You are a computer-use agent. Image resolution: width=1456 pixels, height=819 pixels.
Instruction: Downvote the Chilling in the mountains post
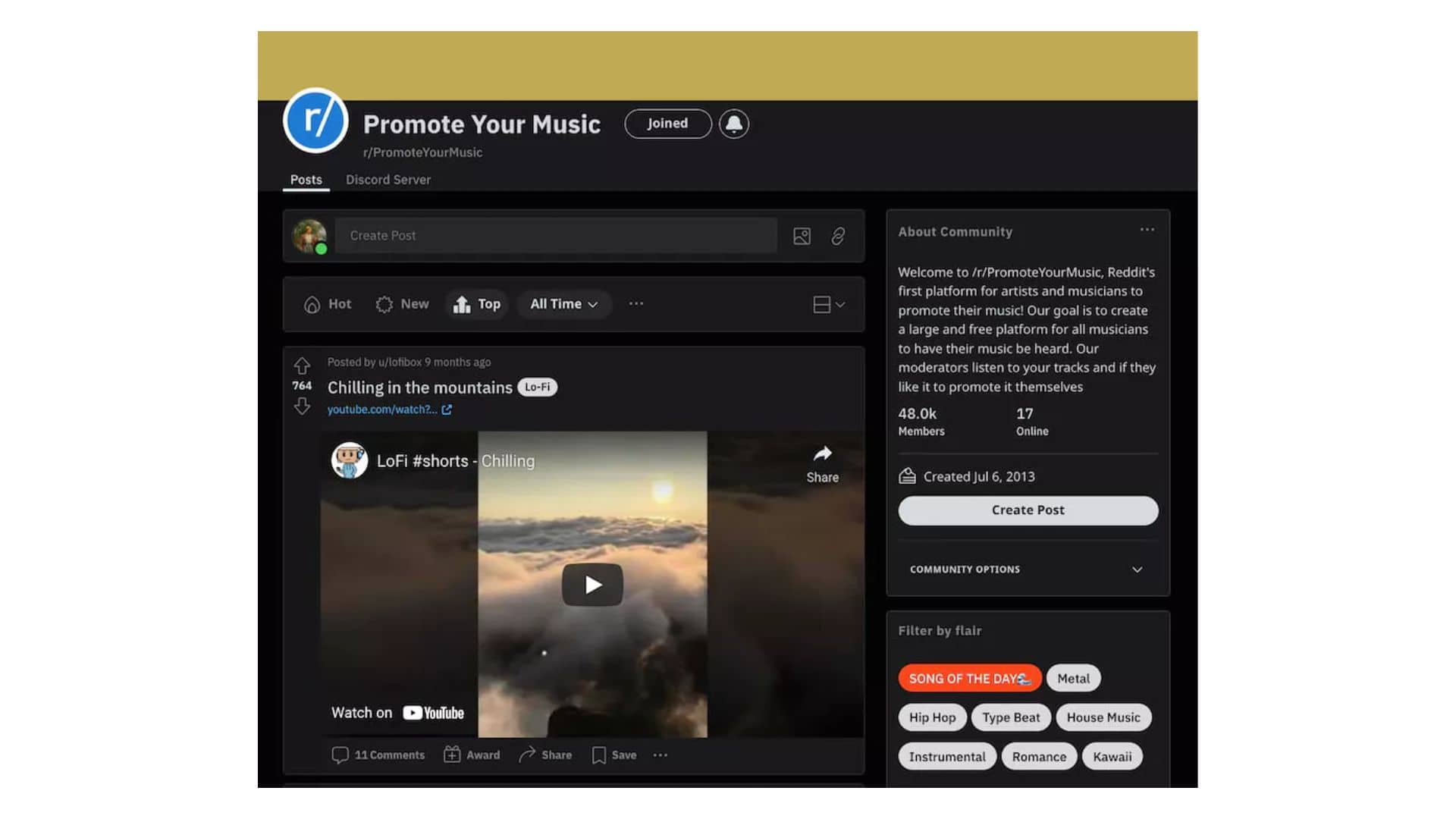click(302, 406)
